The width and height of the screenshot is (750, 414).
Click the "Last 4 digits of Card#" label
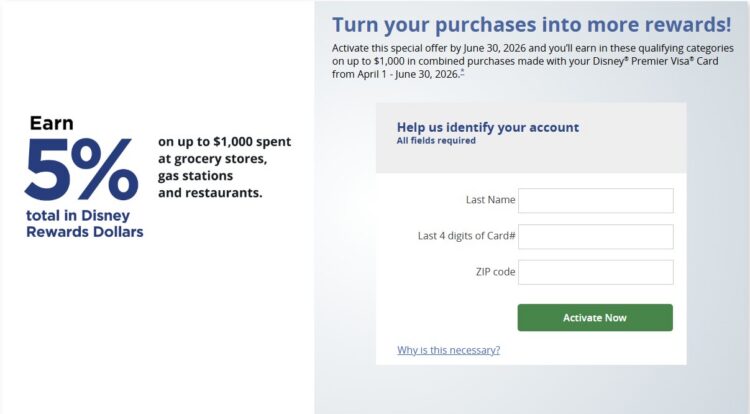click(466, 236)
